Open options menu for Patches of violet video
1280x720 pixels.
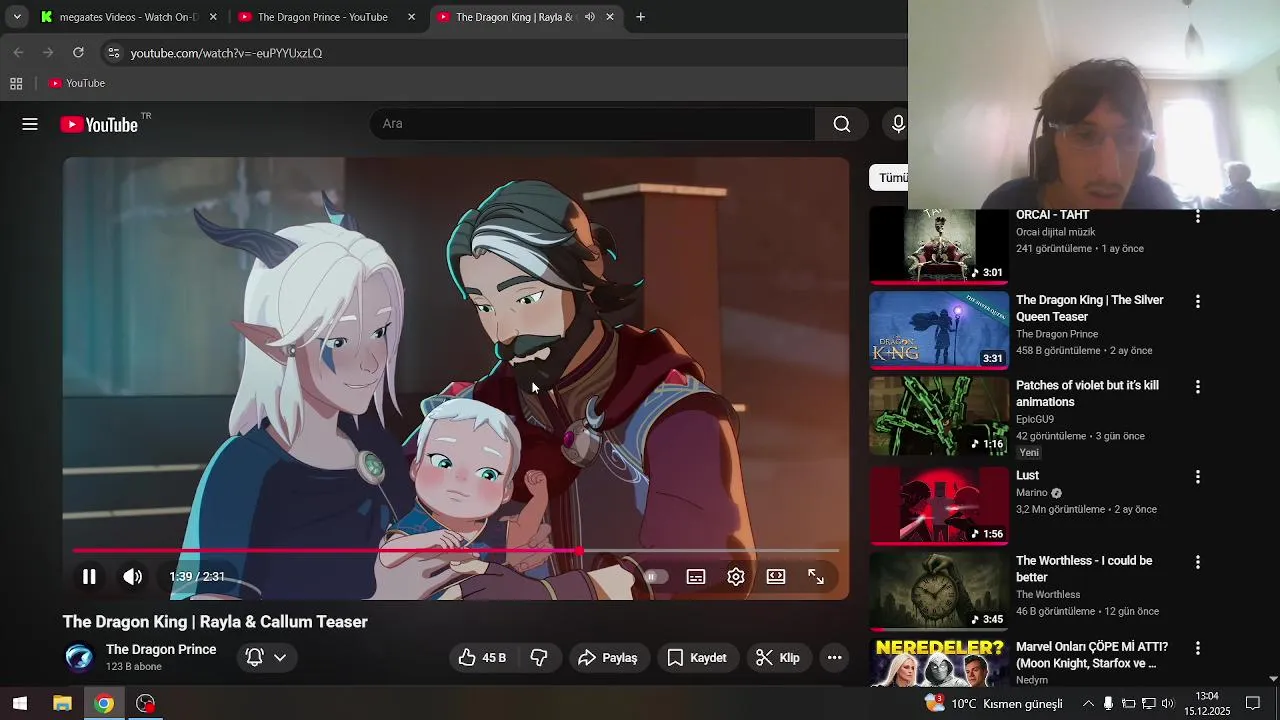(x=1198, y=386)
